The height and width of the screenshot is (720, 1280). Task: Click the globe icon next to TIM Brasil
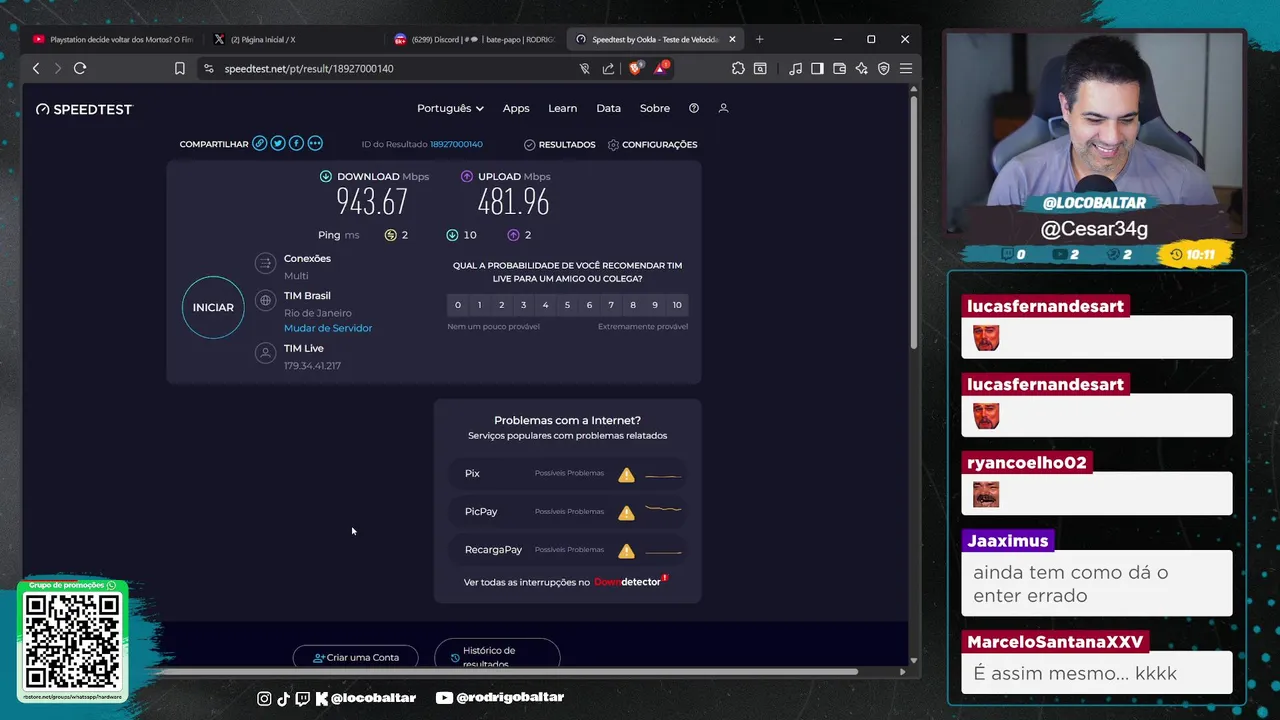click(265, 300)
